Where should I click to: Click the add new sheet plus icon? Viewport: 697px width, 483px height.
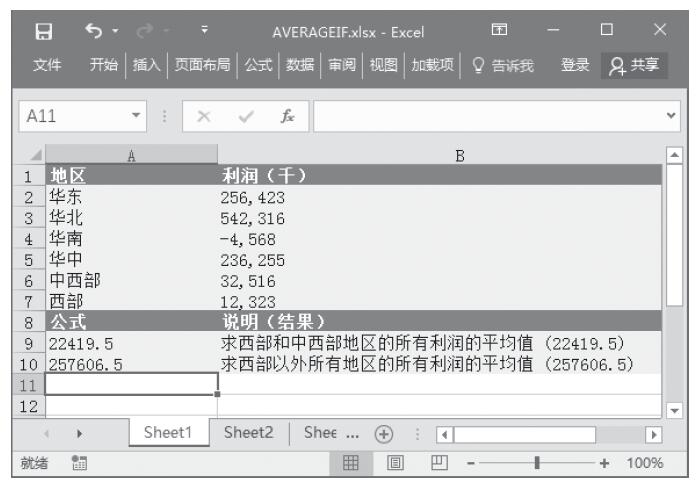[381, 435]
